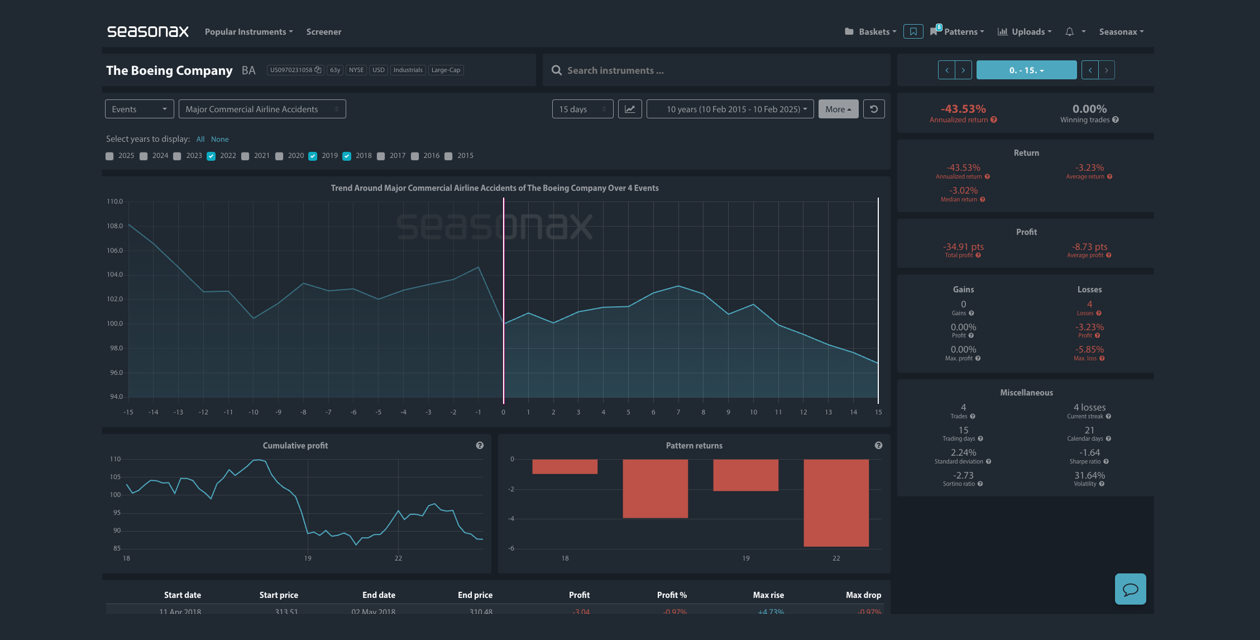Go to the Screener page
The image size is (1260, 640).
pyautogui.click(x=323, y=32)
